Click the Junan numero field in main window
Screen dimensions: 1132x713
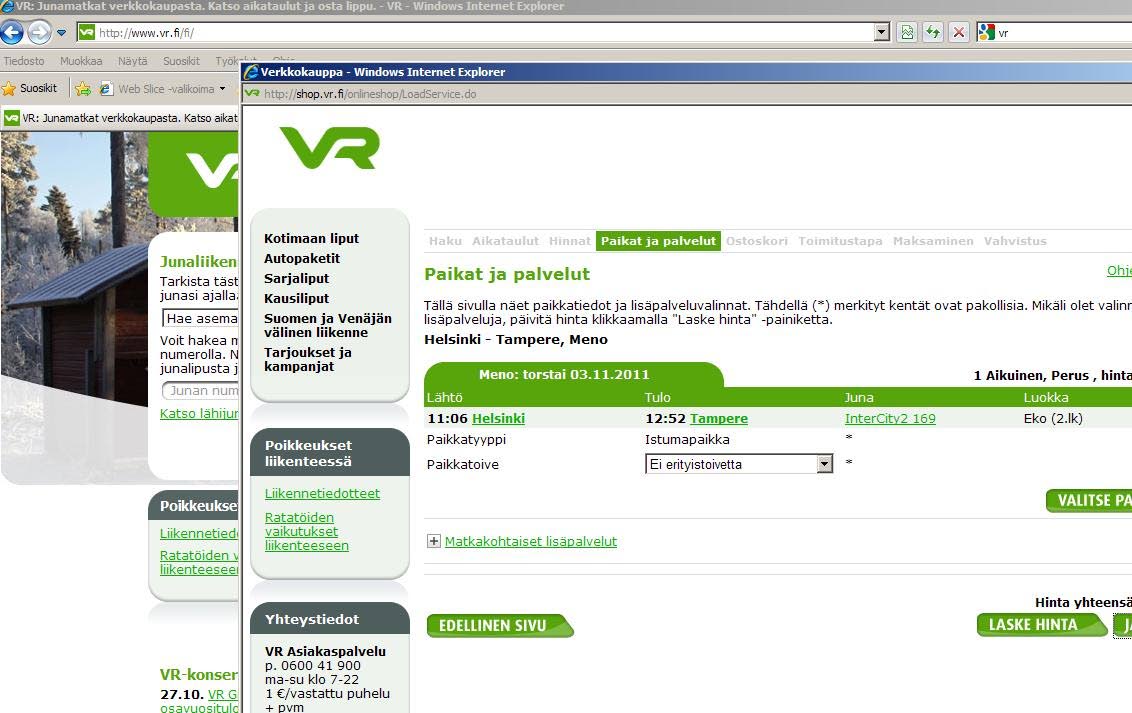tap(201, 390)
